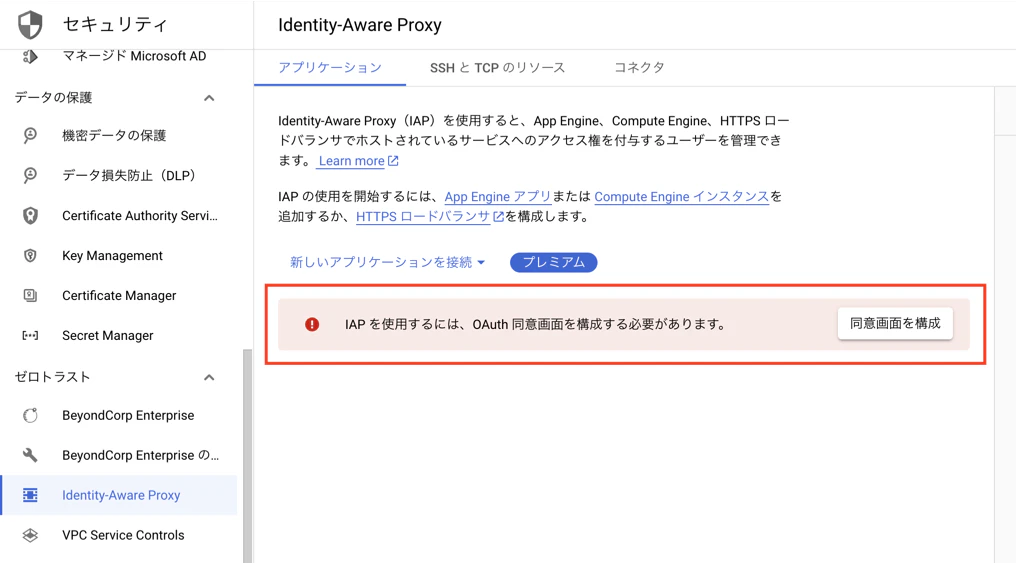Screen dimensions: 1016x563
Task: Click the sidebar vertical scrollbar
Action: pos(247,455)
